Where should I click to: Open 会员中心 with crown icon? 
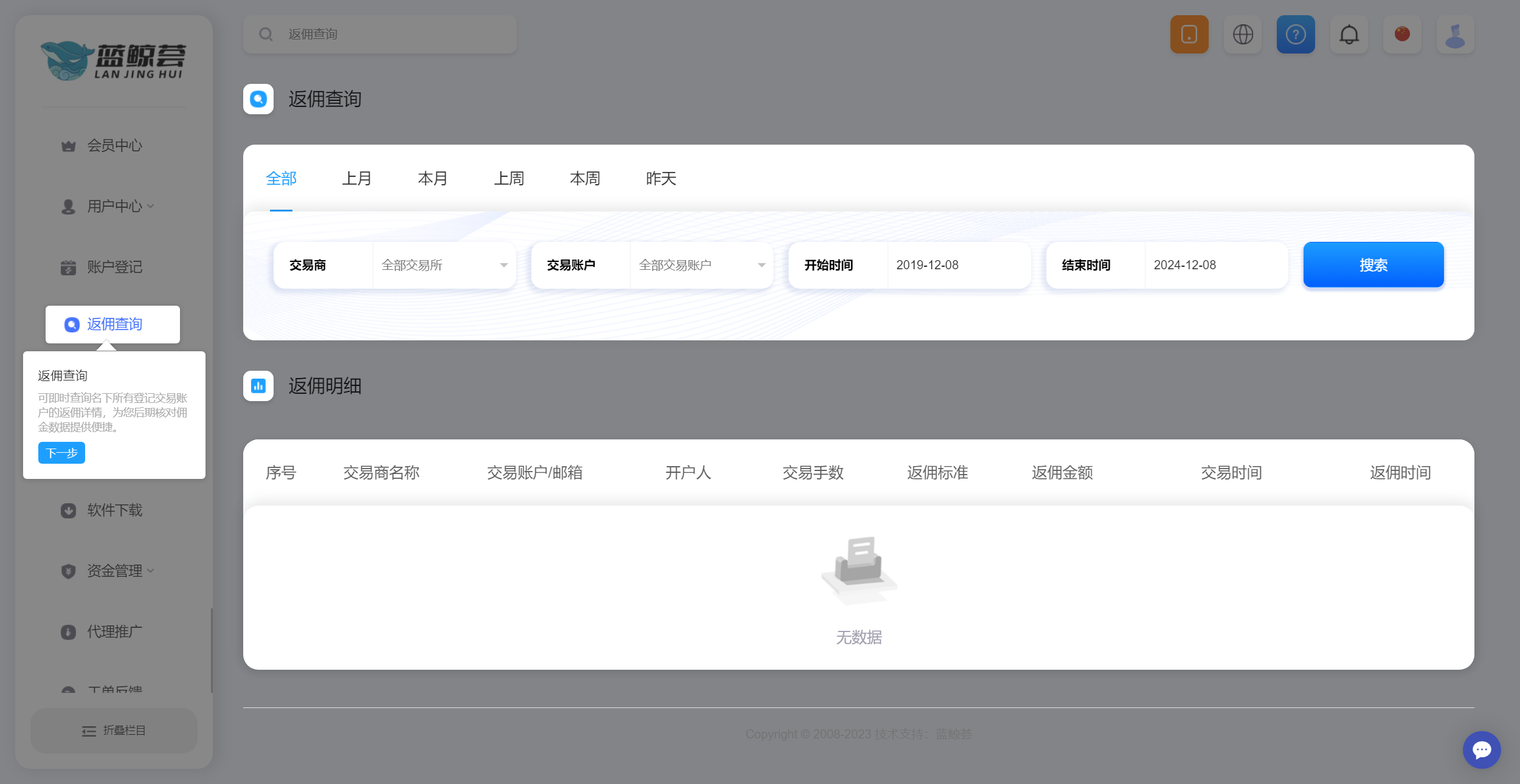(x=114, y=145)
